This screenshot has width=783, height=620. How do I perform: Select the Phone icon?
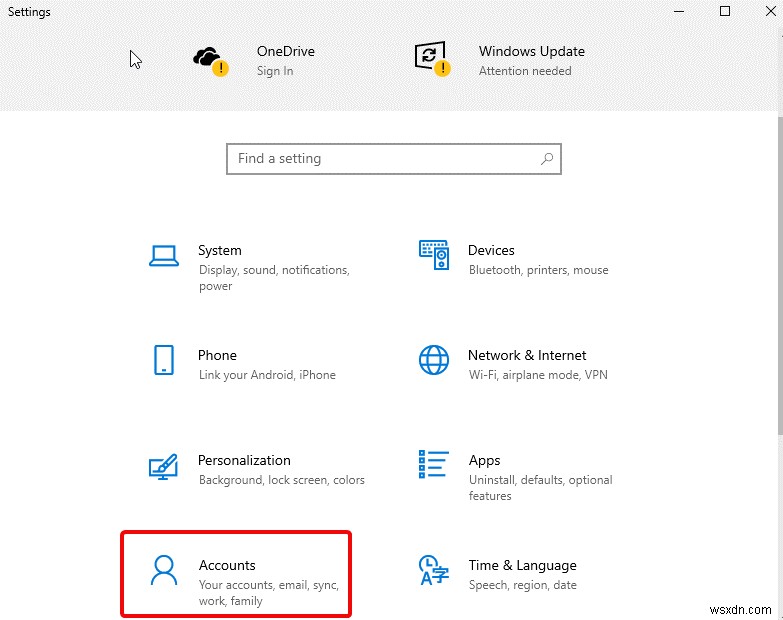pos(164,360)
